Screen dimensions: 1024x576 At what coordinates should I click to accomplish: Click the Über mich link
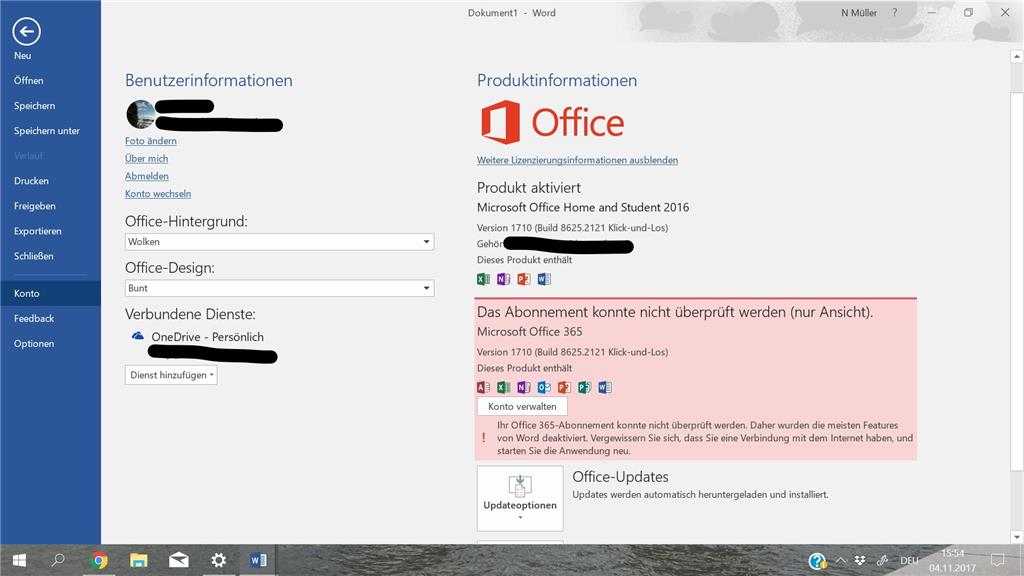coord(147,159)
